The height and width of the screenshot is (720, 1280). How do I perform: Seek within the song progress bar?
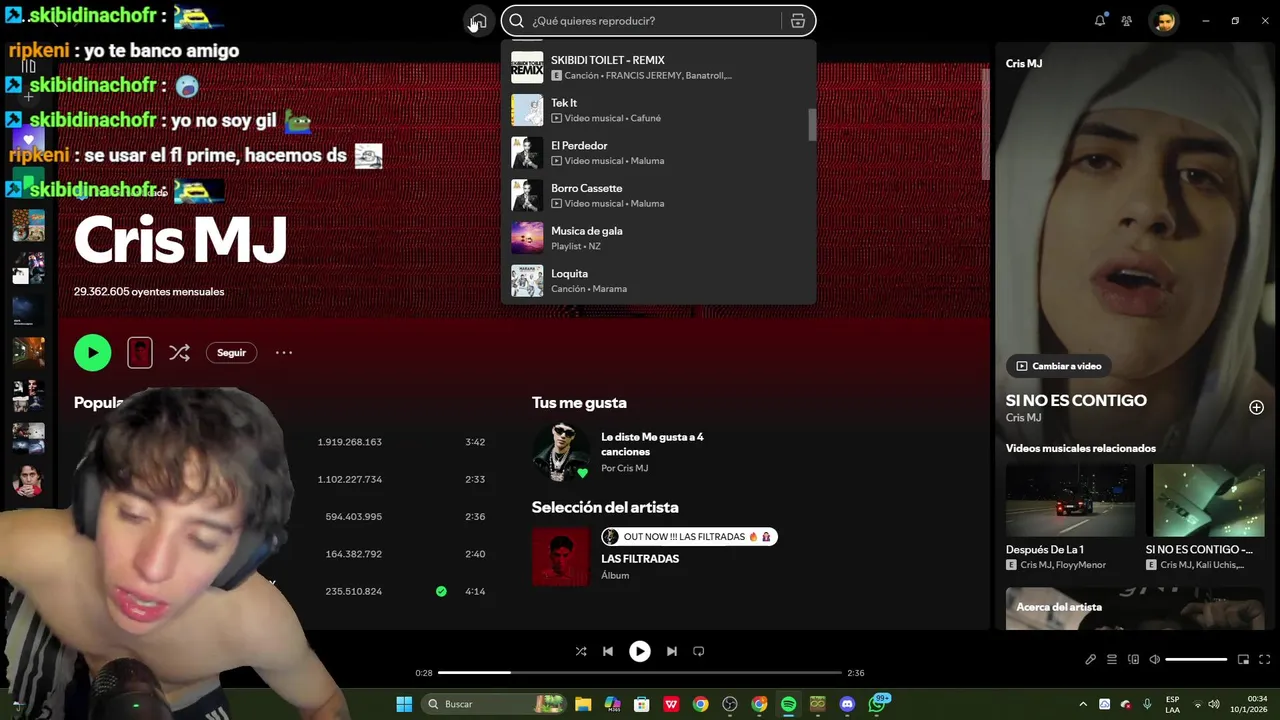(640, 673)
